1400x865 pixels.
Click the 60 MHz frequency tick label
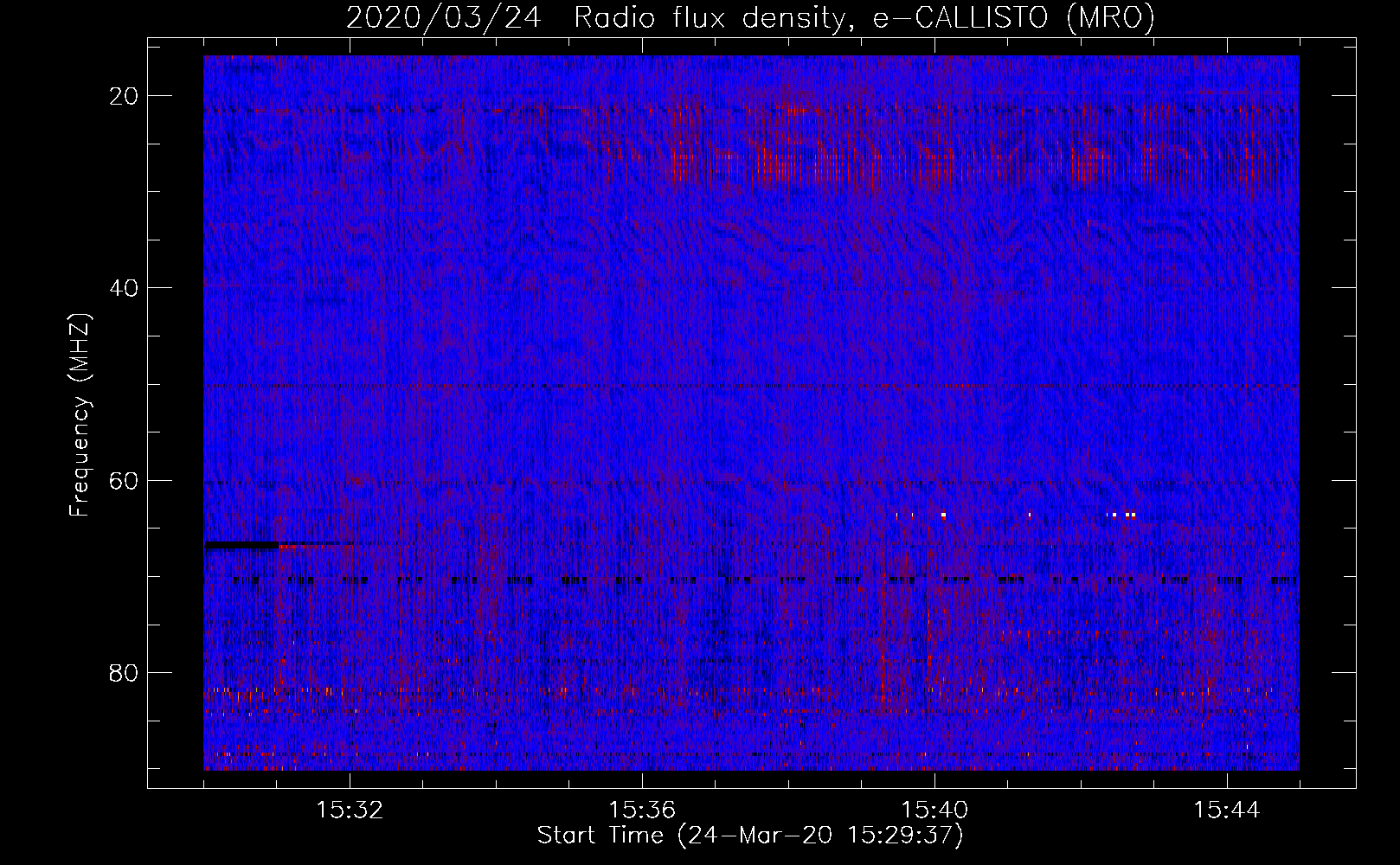(125, 480)
